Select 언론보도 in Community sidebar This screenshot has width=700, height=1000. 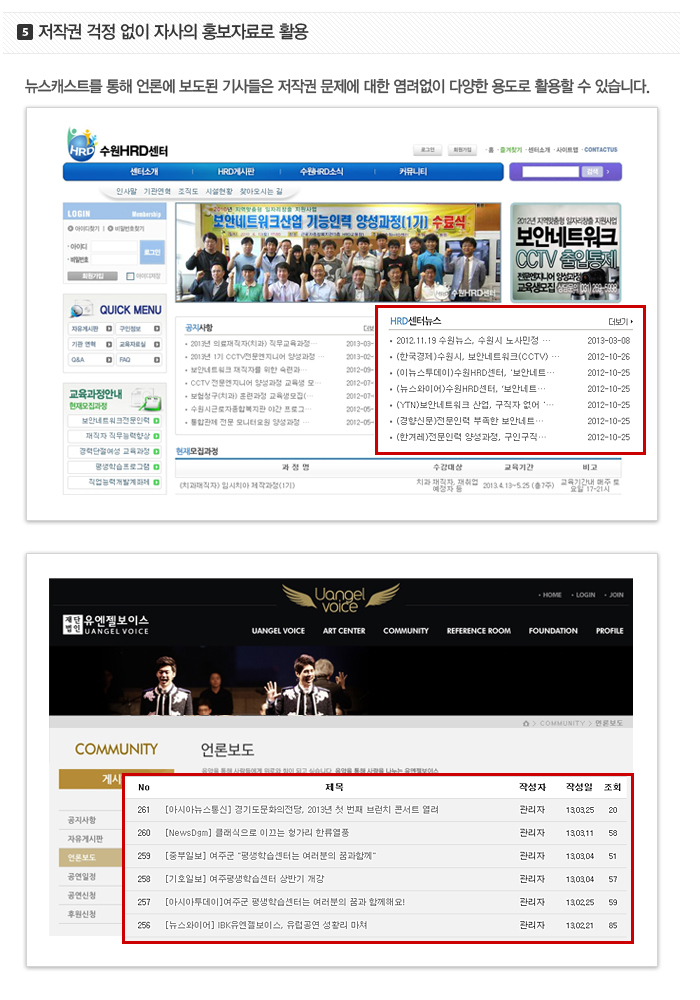(82, 858)
